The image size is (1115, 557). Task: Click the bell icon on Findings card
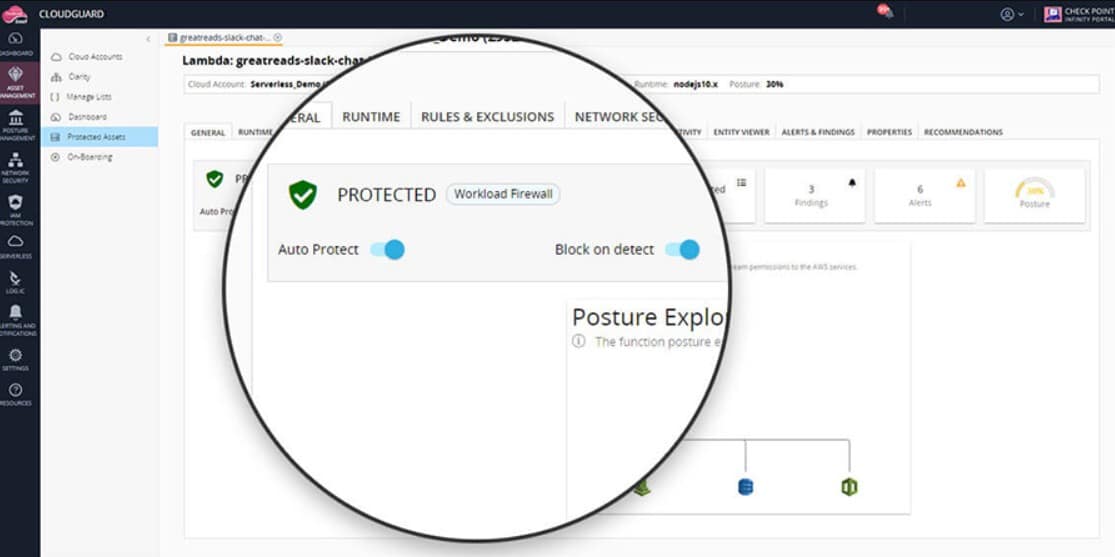(852, 183)
